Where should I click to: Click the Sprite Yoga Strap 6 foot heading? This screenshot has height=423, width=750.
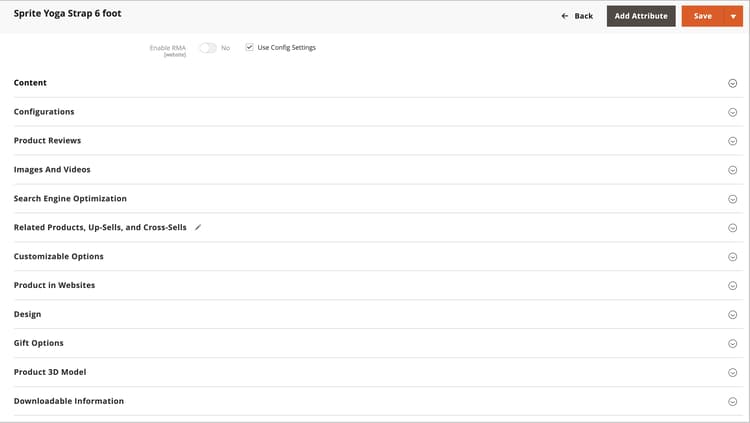(67, 13)
